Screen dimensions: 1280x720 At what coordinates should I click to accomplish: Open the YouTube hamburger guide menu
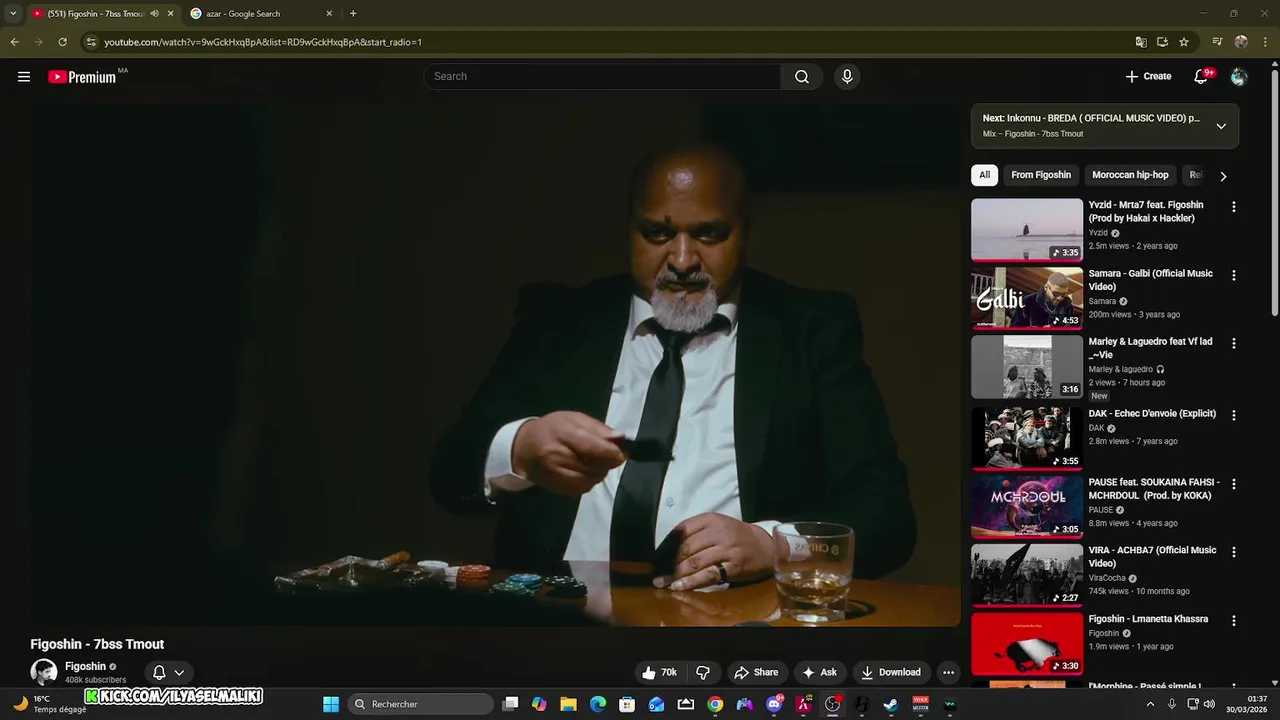click(24, 76)
